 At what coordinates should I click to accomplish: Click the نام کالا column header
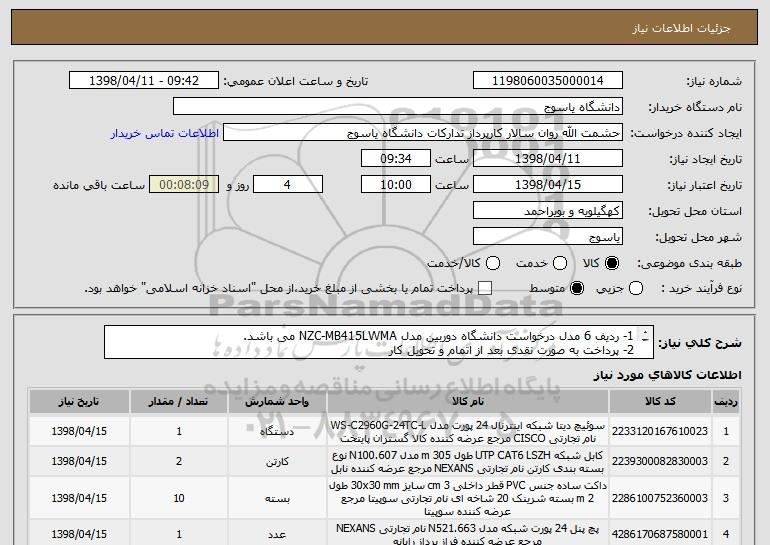click(x=468, y=402)
